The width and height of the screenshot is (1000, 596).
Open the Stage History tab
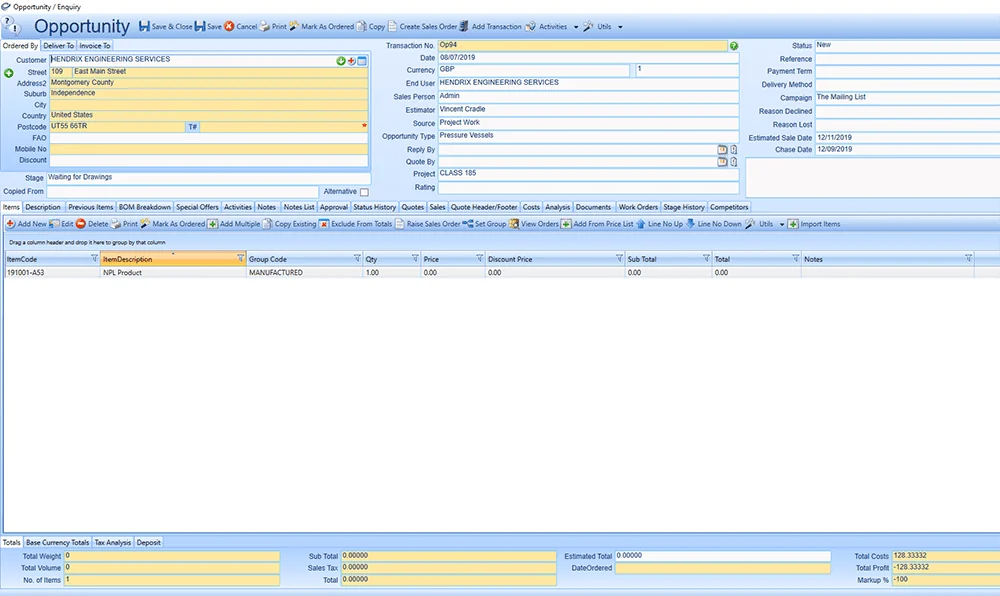click(684, 207)
